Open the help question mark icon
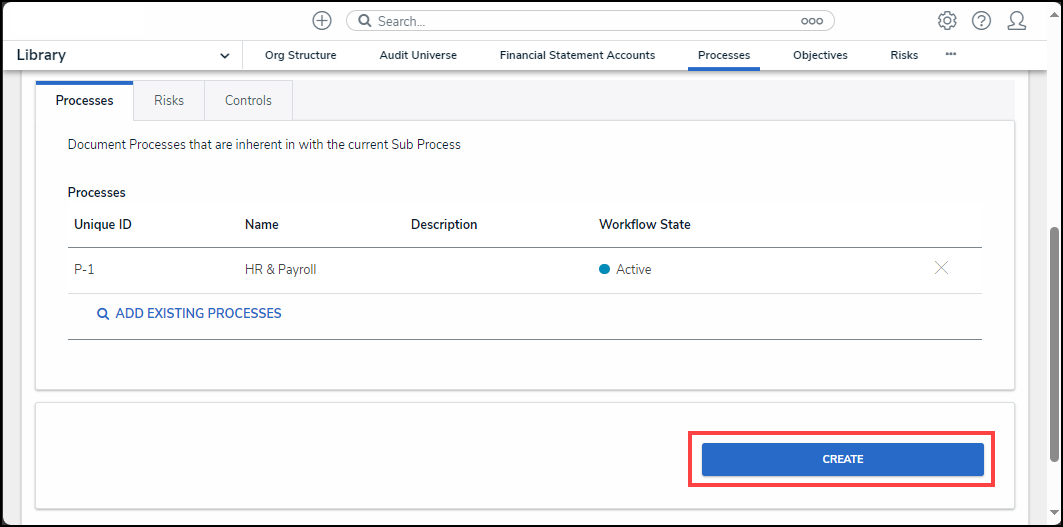Screen dimensions: 1063x527 pos(981,21)
